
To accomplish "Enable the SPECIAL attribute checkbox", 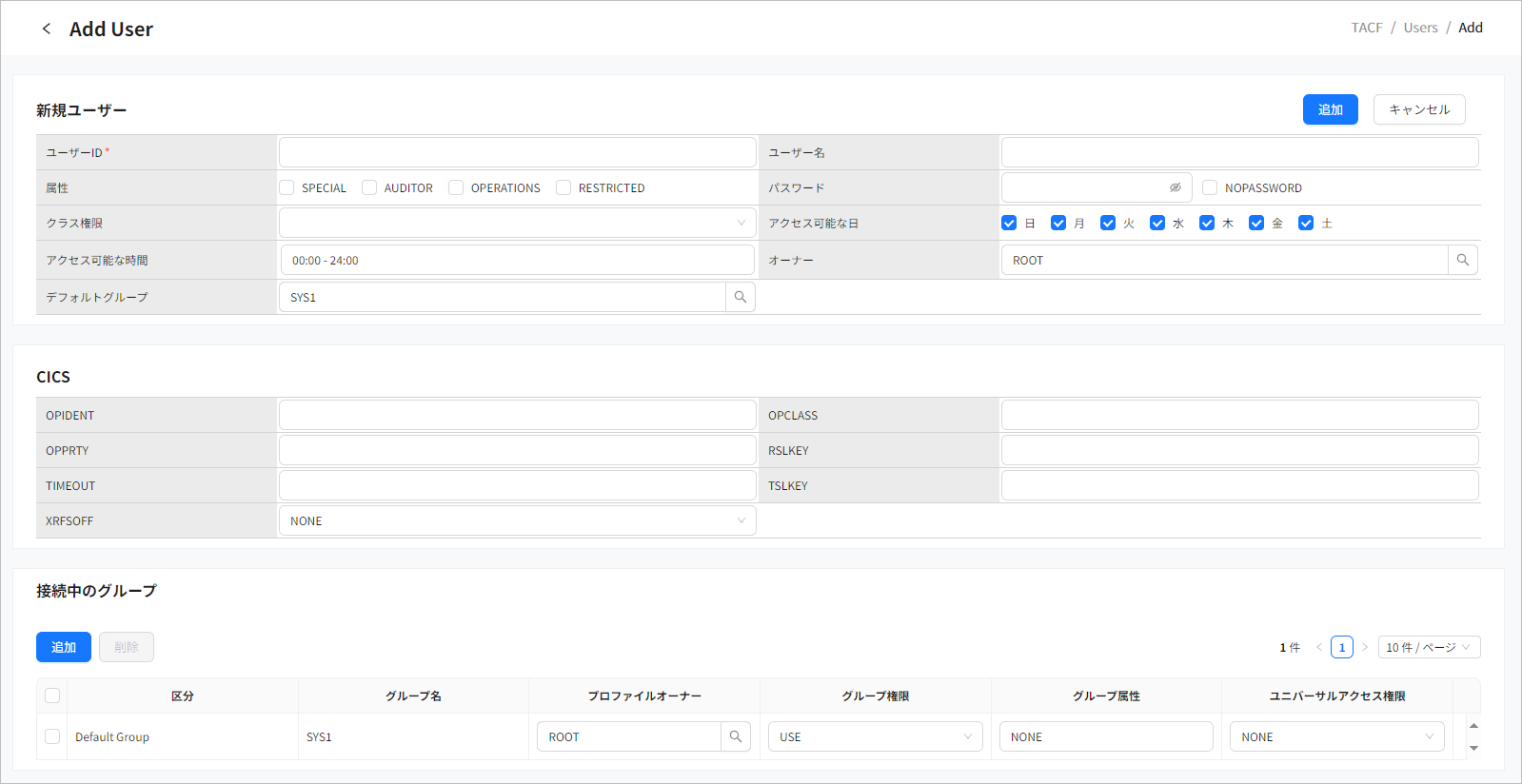I will (x=287, y=187).
